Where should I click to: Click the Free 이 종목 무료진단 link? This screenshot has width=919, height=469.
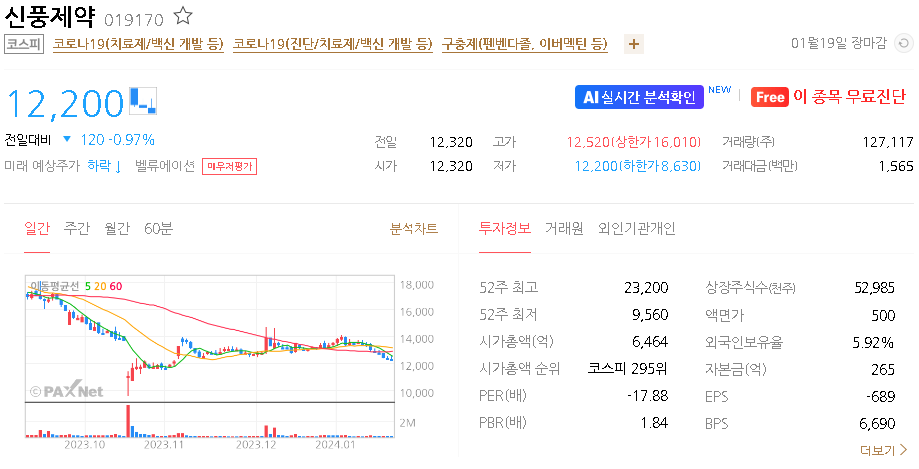(x=828, y=97)
